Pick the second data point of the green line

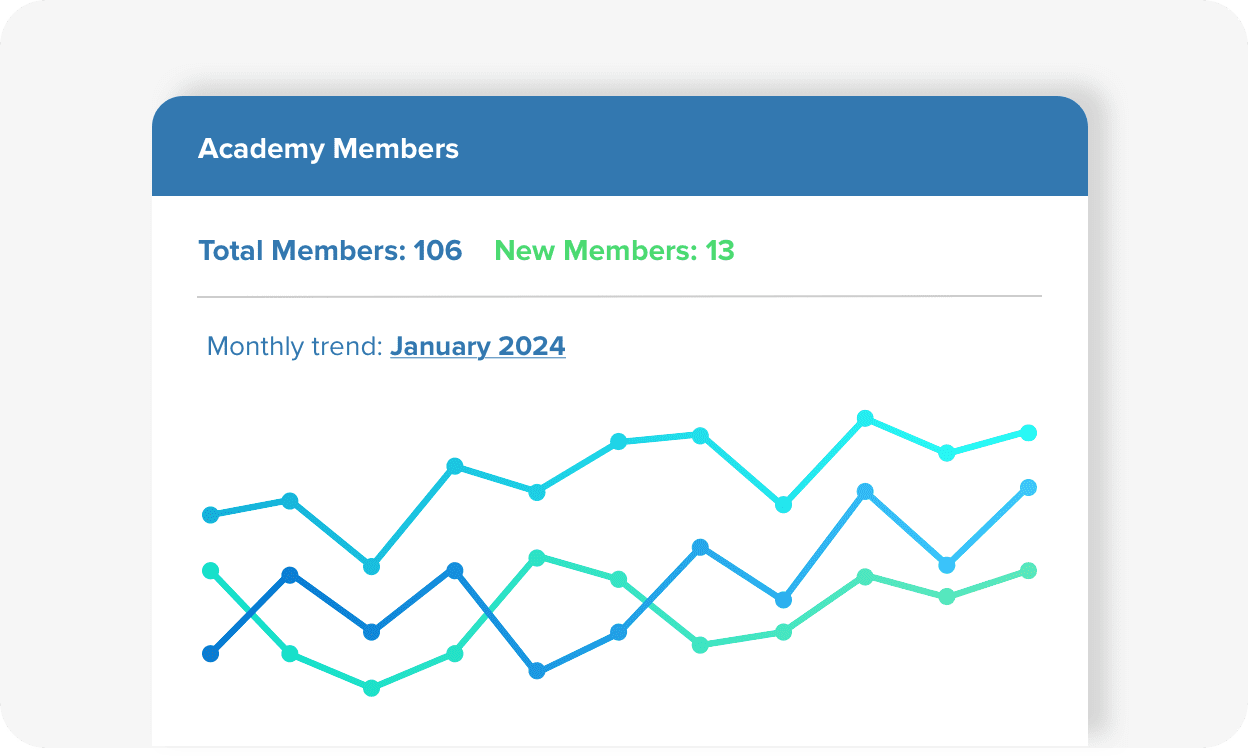pos(290,654)
